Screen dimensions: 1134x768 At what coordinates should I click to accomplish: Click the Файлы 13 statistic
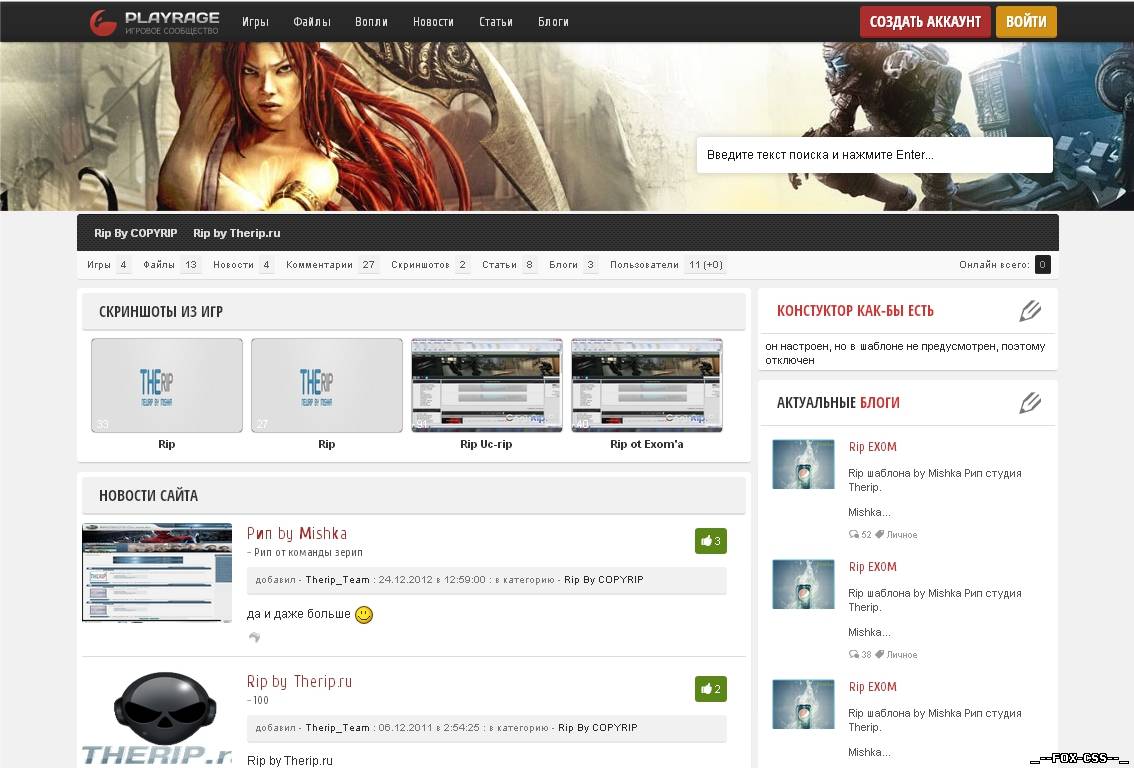click(x=171, y=265)
